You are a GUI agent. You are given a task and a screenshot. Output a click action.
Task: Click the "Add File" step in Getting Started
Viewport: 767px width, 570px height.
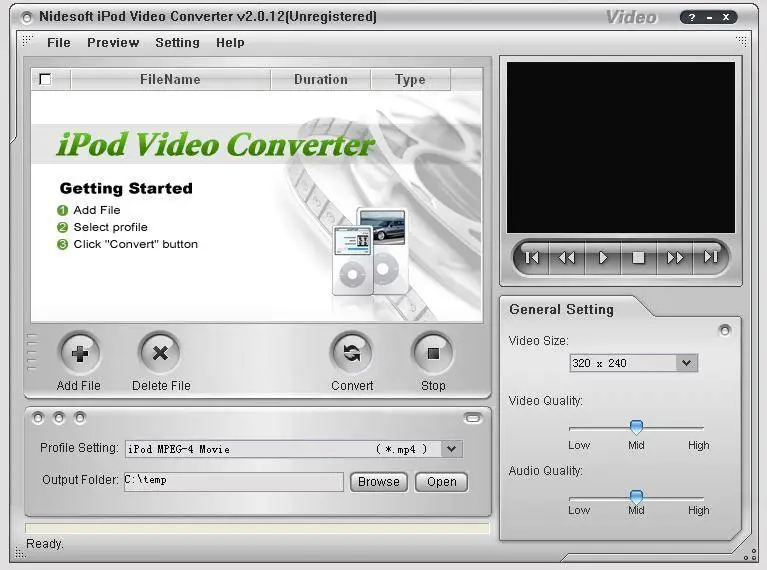pyautogui.click(x=97, y=210)
